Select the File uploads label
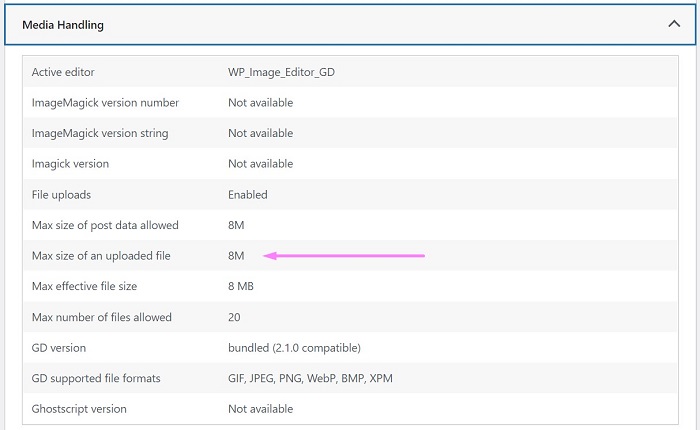The image size is (700, 430). [61, 195]
